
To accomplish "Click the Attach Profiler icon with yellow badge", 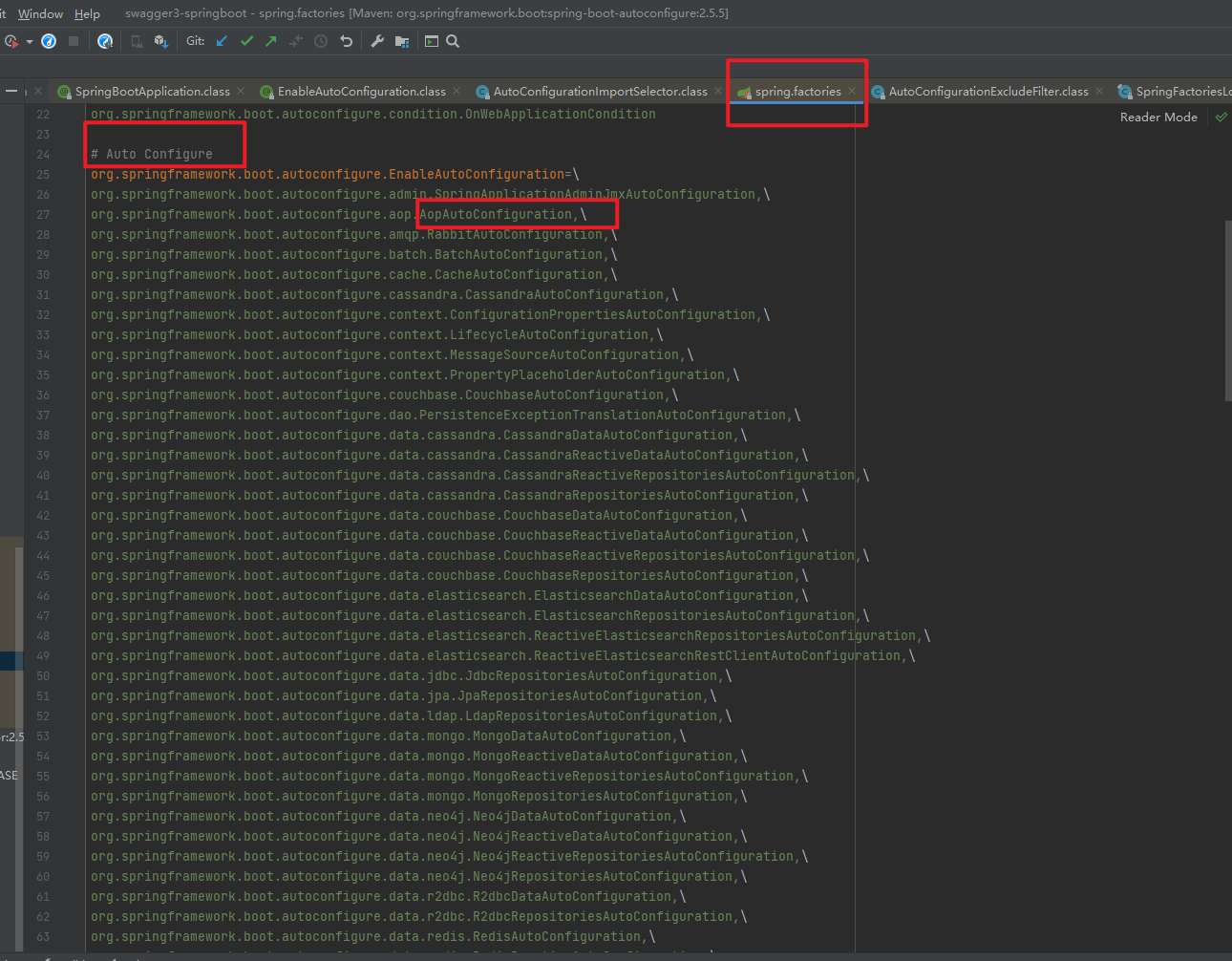I will pyautogui.click(x=105, y=41).
